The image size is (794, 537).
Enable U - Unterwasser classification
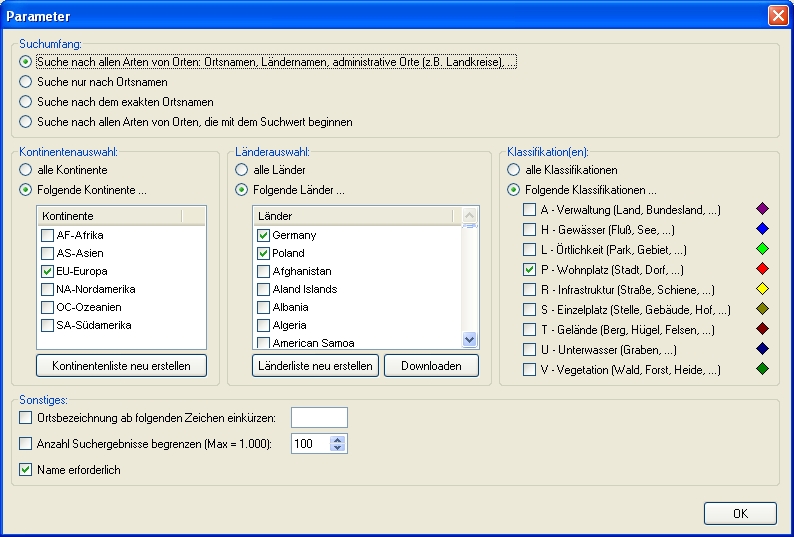click(529, 350)
